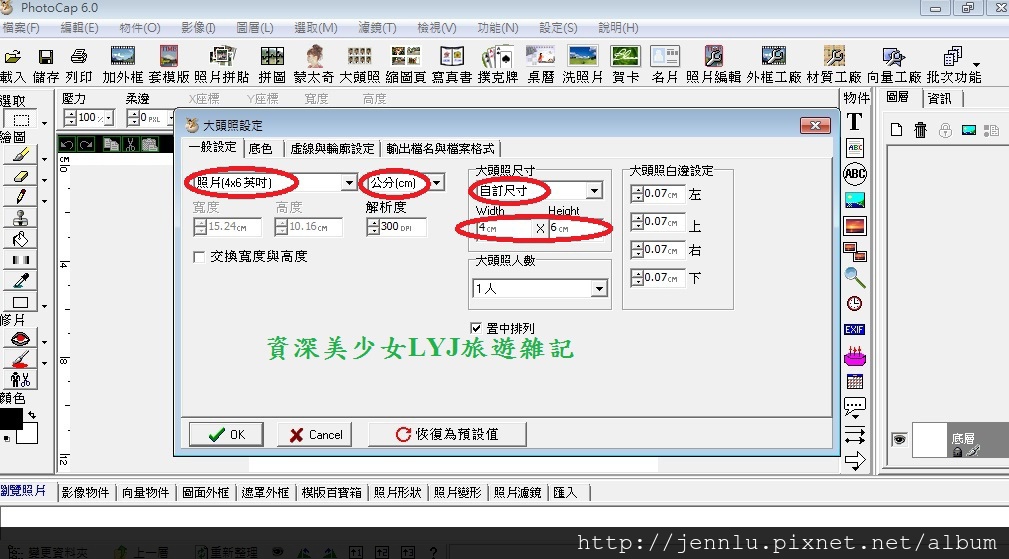Open the 大頭照 ID photo tool
The height and width of the screenshot is (559, 1009).
pos(360,64)
